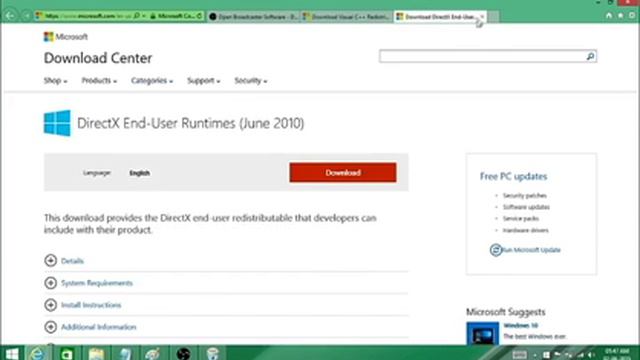Click the circular Run Microsoft Update icon

coord(496,250)
